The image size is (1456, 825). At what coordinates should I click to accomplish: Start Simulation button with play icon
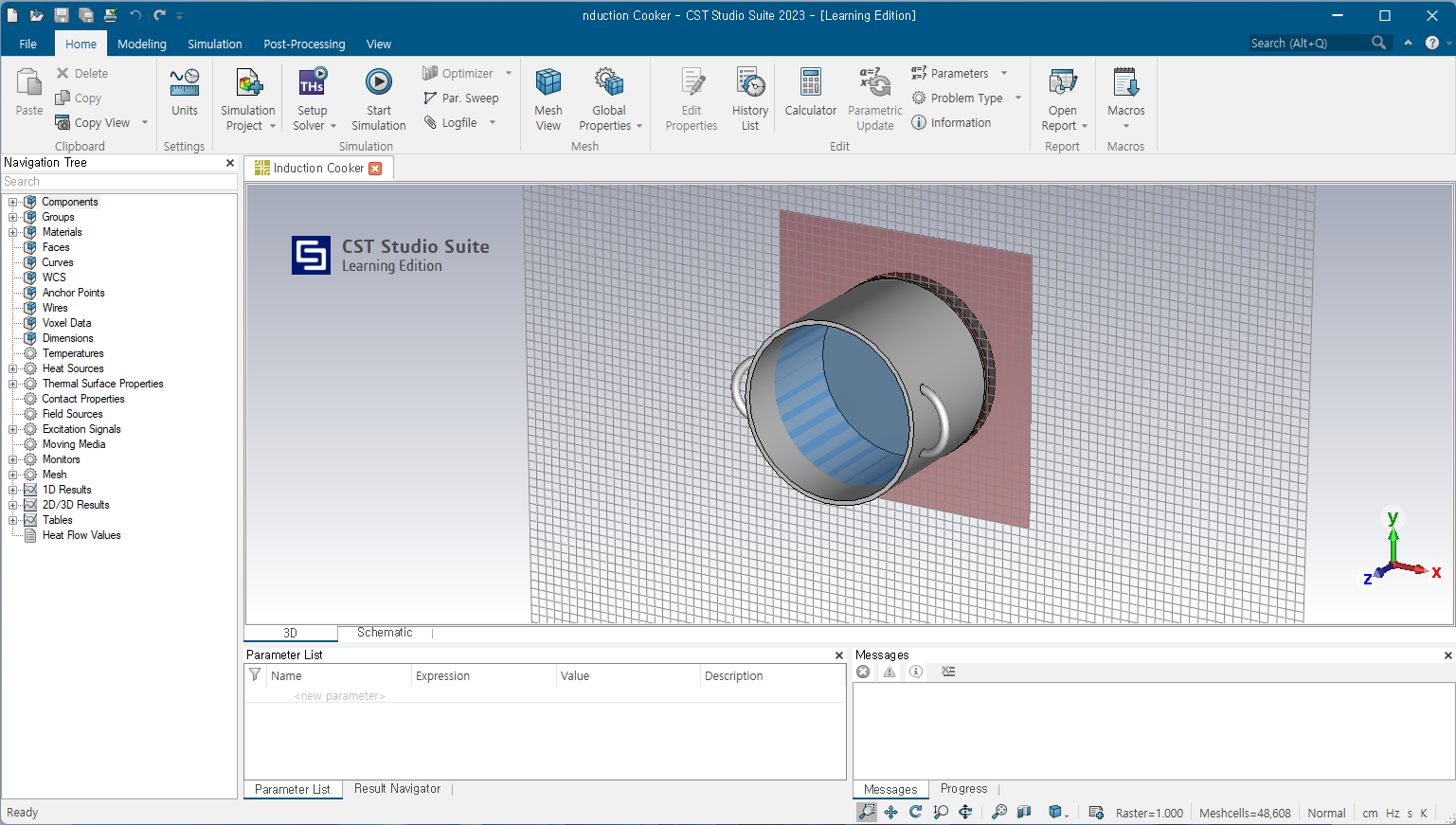coord(378,99)
